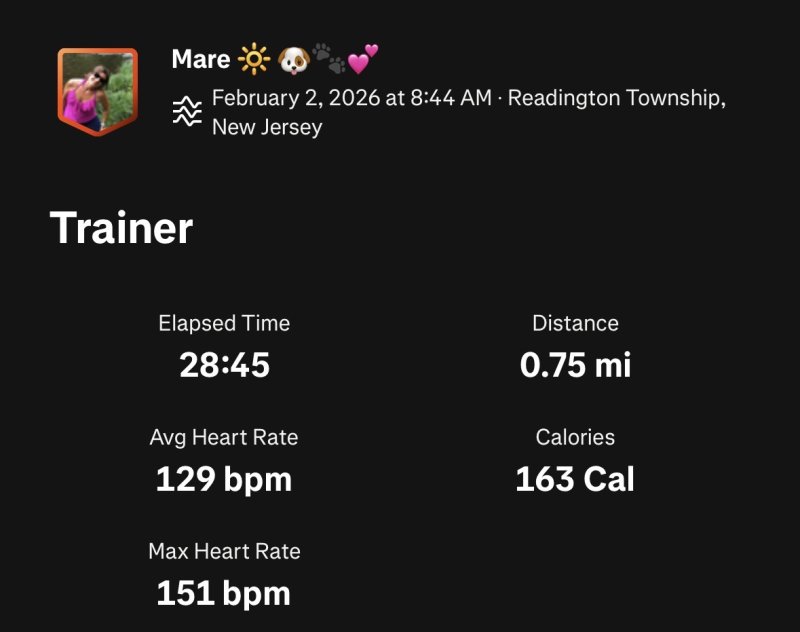The height and width of the screenshot is (632, 800).
Task: Click the Avg Heart Rate label
Action: click(x=224, y=437)
